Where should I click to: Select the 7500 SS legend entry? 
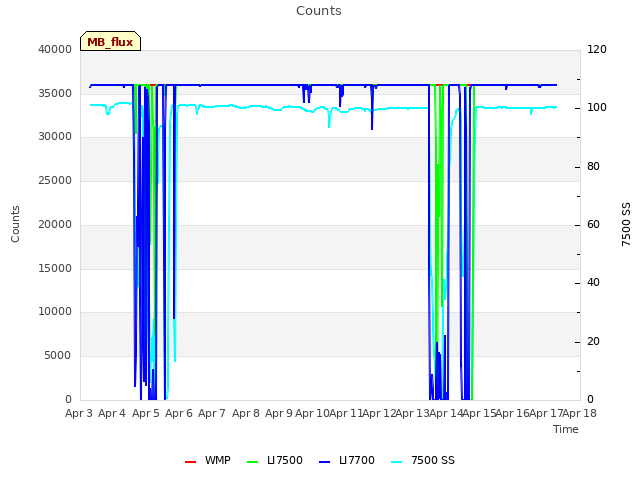[x=423, y=460]
